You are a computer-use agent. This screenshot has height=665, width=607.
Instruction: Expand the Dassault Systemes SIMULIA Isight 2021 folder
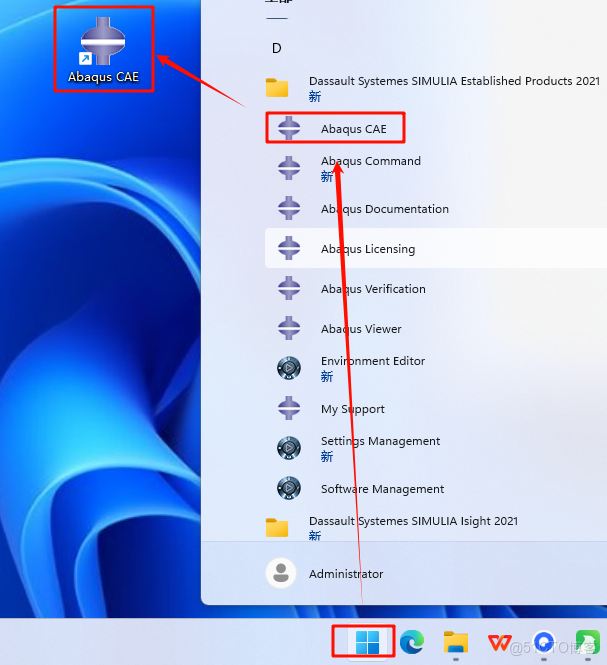point(392,528)
